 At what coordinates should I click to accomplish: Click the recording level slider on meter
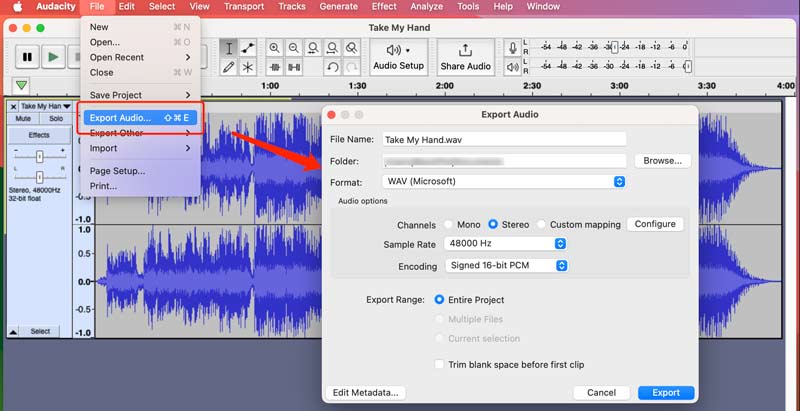(x=614, y=47)
